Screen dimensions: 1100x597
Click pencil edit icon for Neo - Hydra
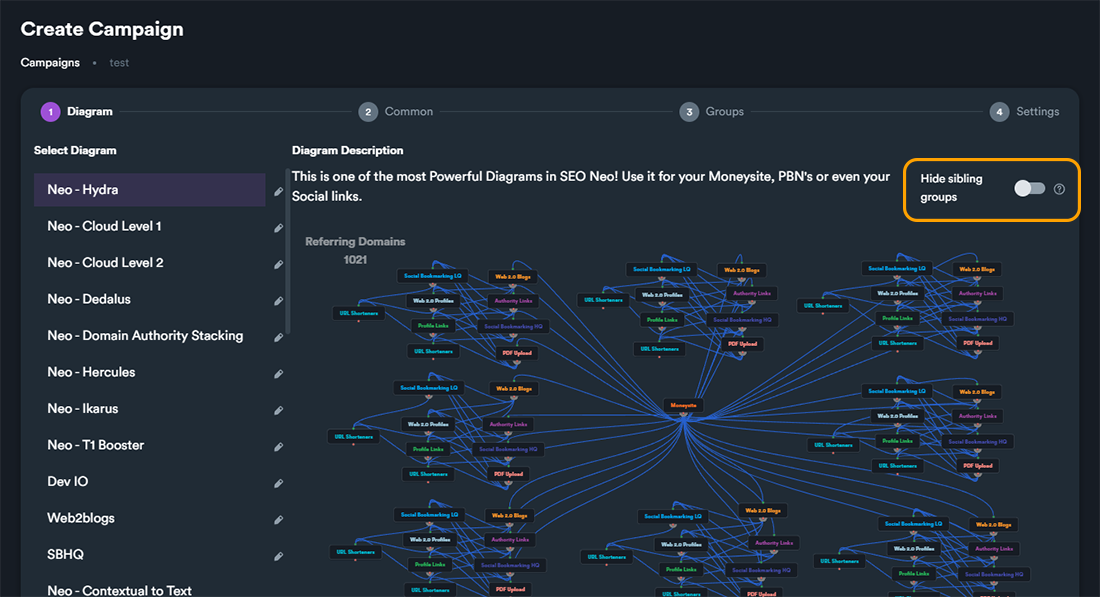point(279,191)
